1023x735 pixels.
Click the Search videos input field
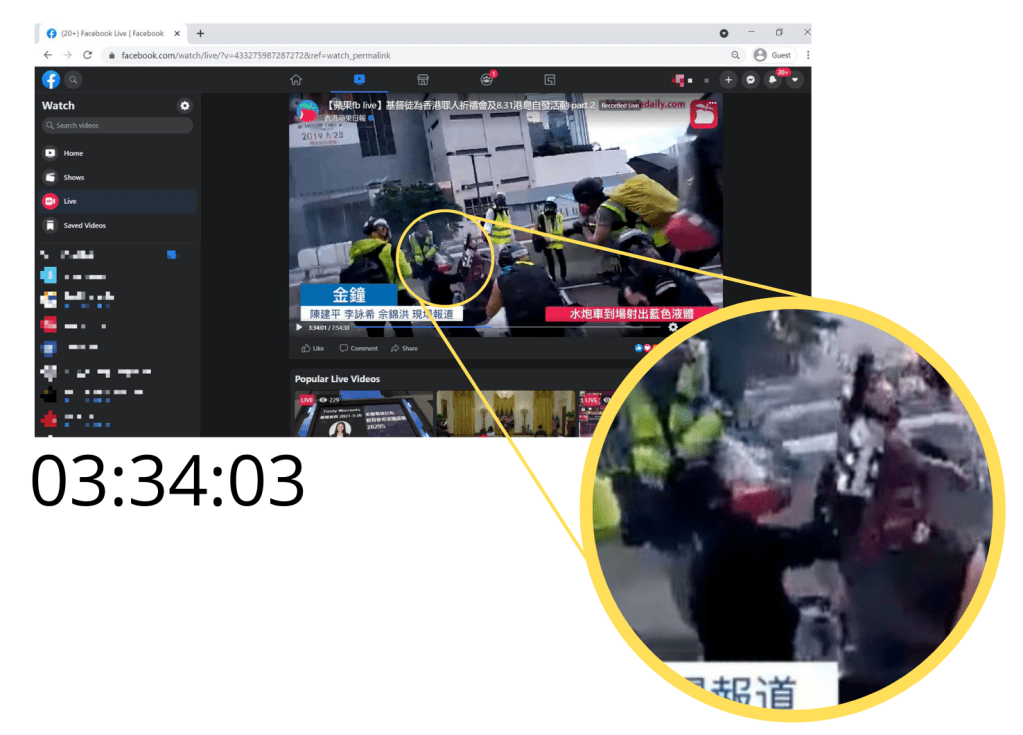(117, 124)
